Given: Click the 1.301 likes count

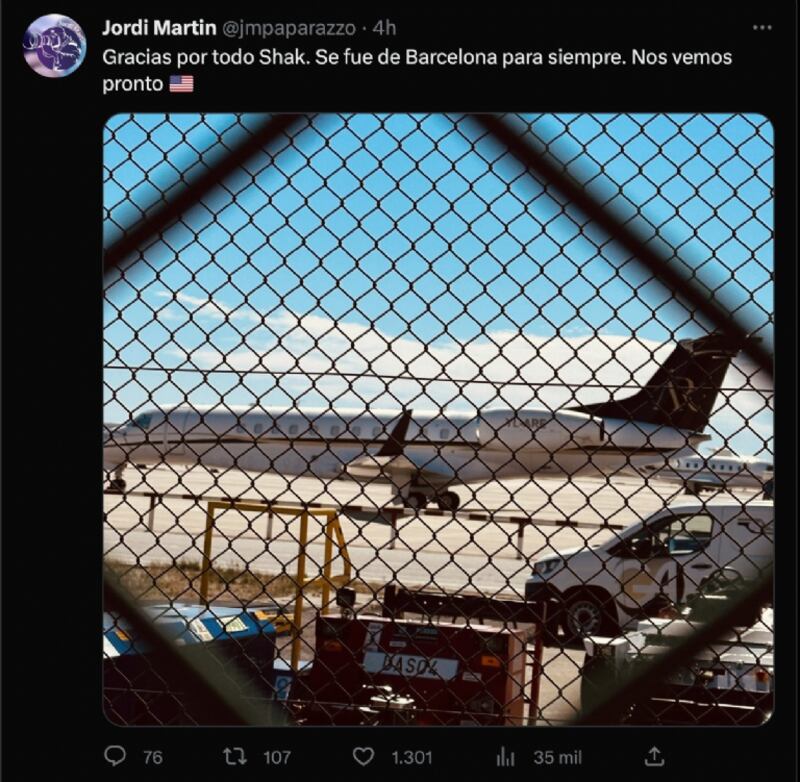Looking at the screenshot, I should pyautogui.click(x=412, y=757).
